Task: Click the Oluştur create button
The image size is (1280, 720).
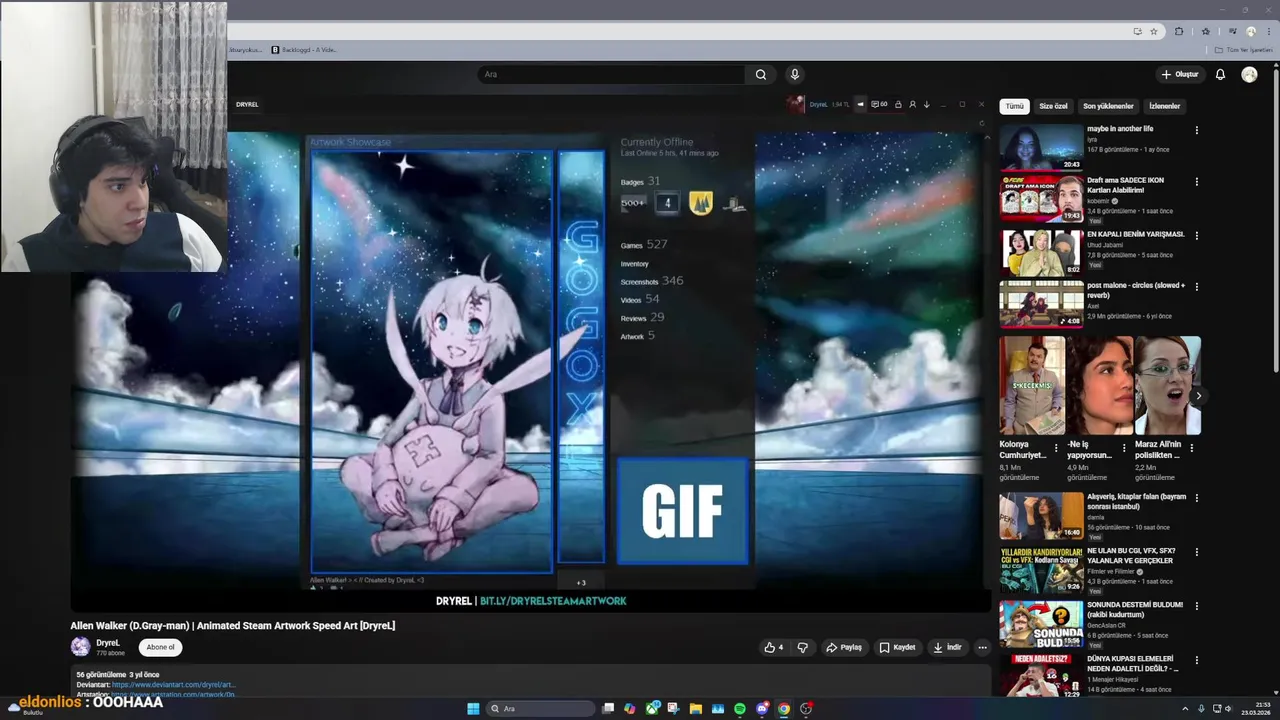Action: pyautogui.click(x=1180, y=74)
